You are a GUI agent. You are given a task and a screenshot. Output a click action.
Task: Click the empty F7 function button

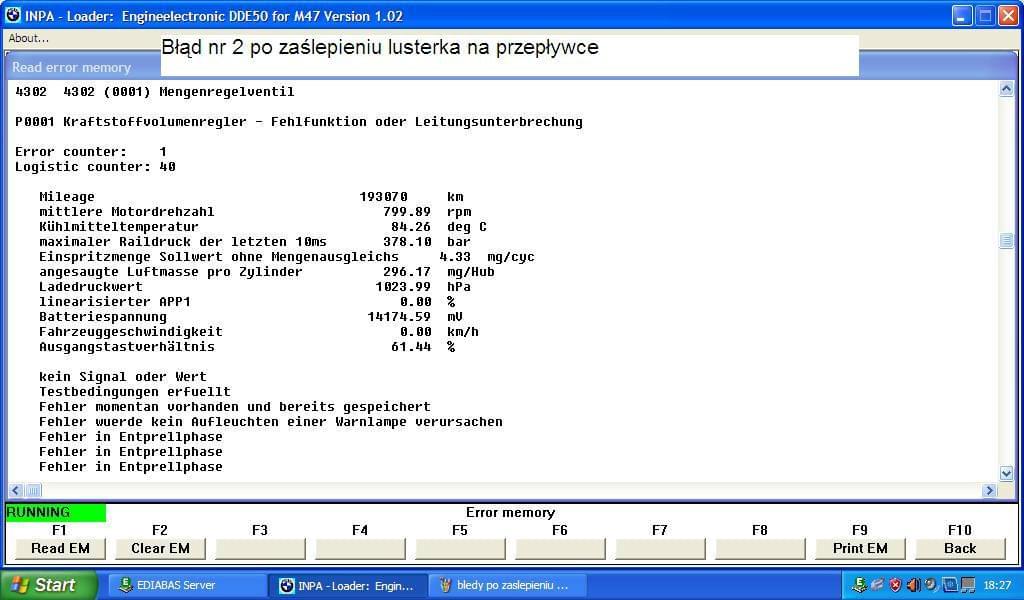[x=660, y=548]
